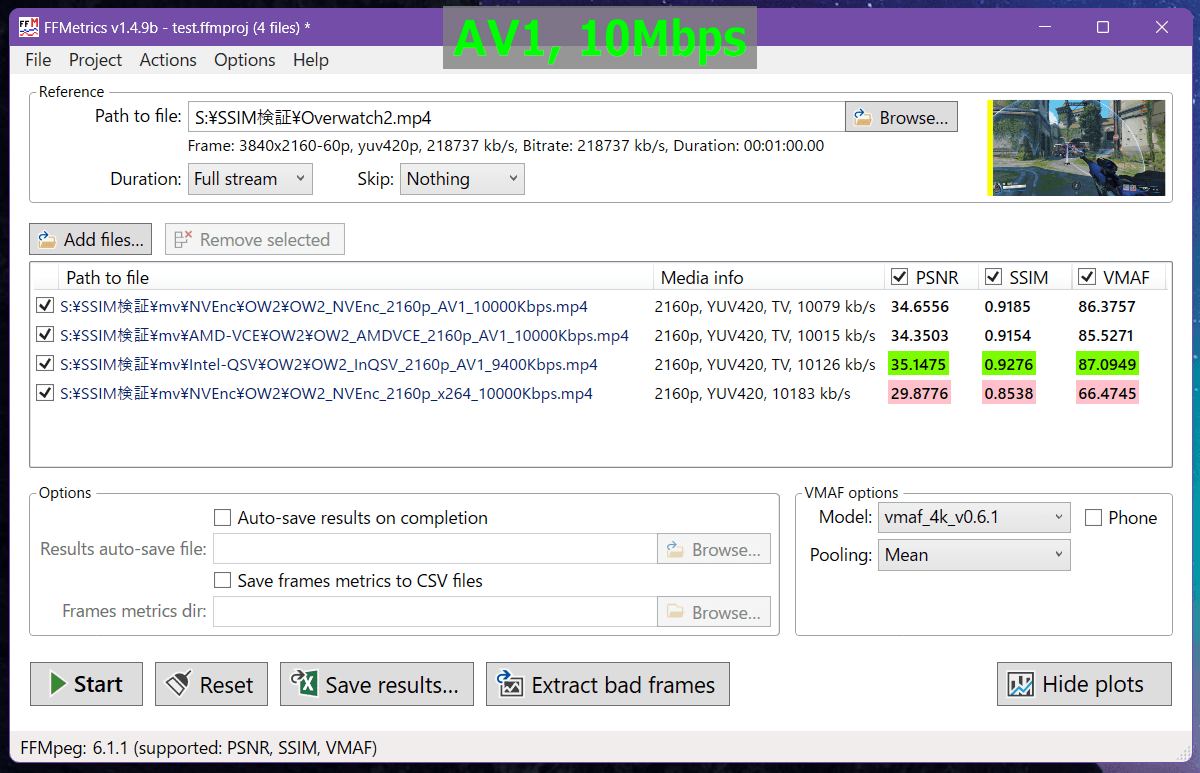
Task: Click folder icon on reference Browse button
Action: click(863, 118)
